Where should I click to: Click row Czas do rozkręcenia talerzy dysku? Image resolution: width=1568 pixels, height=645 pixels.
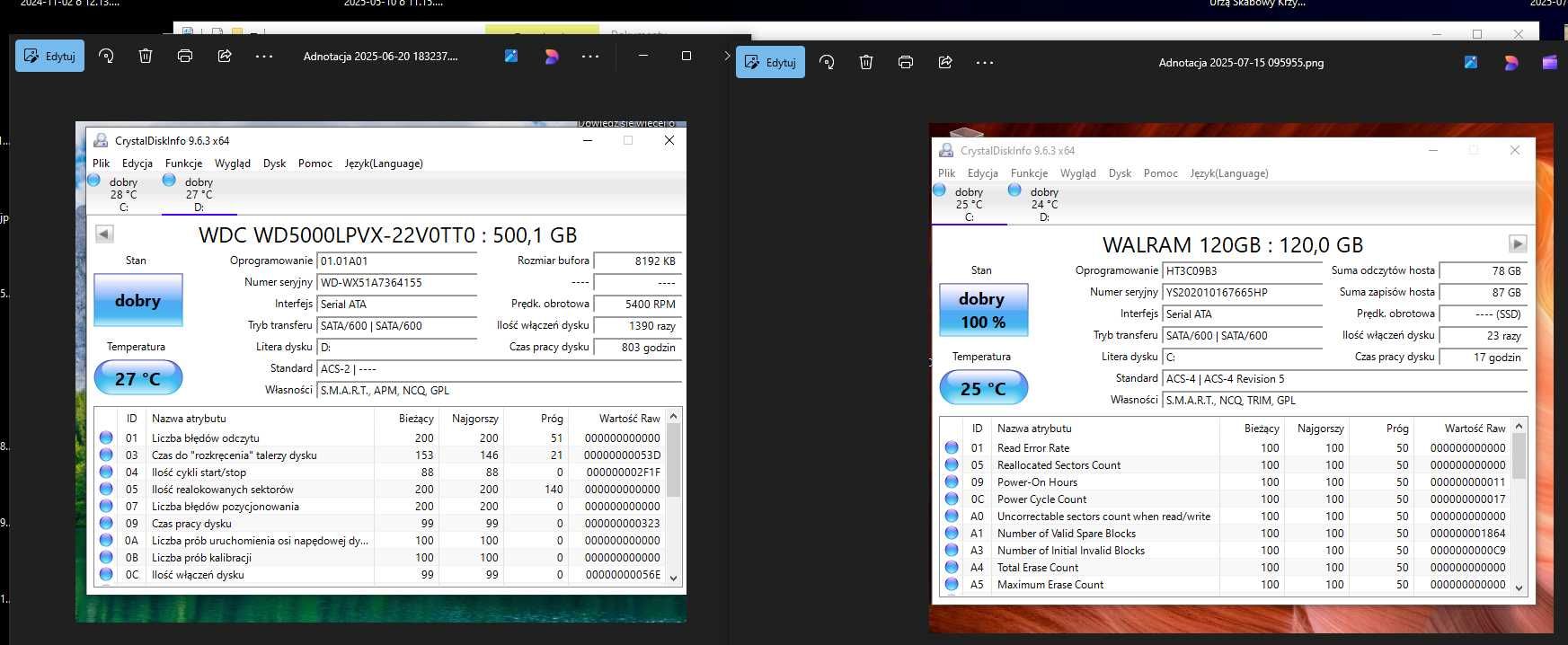[x=381, y=455]
